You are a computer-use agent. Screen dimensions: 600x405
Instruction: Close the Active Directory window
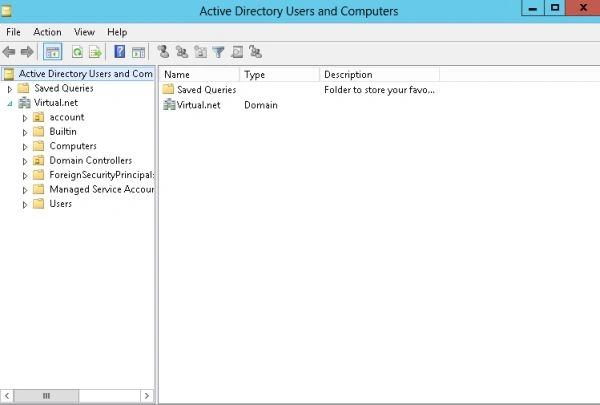click(x=583, y=8)
